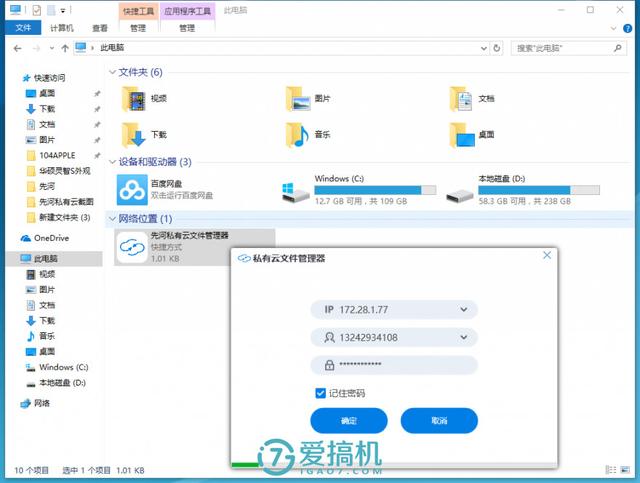The height and width of the screenshot is (483, 640).
Task: Click "12.7 GB 可用，共 109 GB" text
Action: coord(361,201)
